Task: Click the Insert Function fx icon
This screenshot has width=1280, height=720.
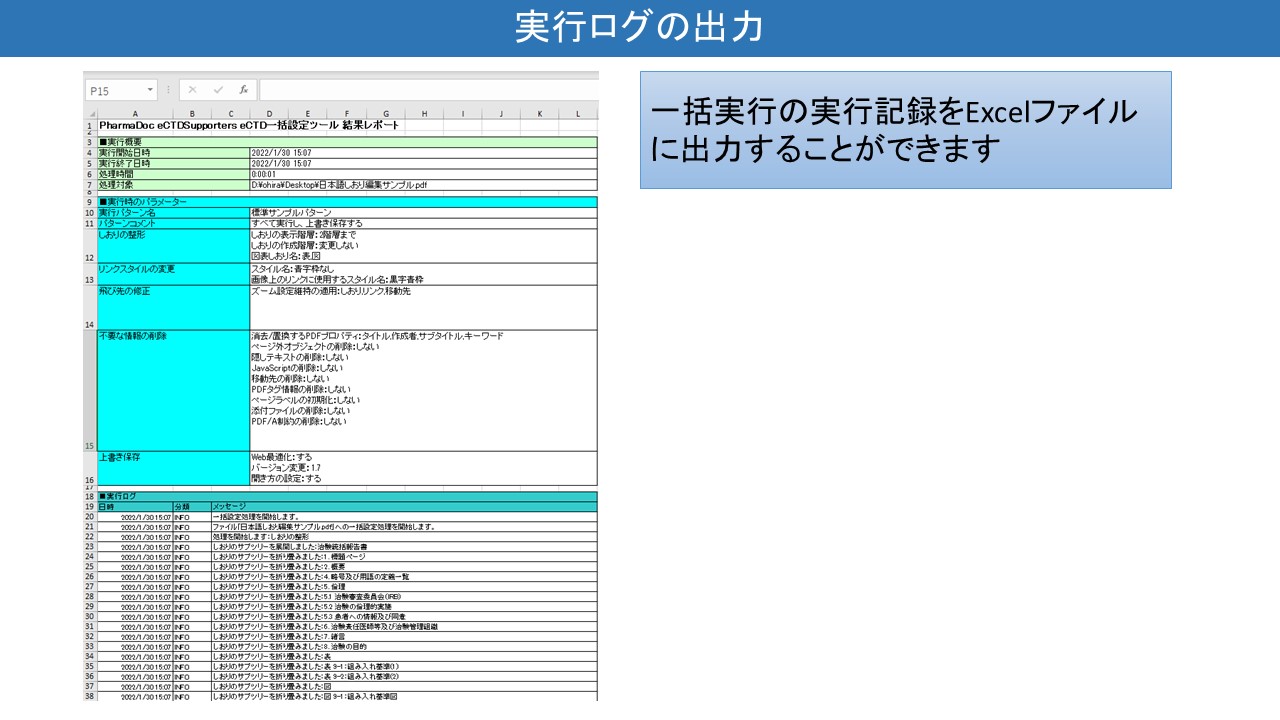Action: 243,90
